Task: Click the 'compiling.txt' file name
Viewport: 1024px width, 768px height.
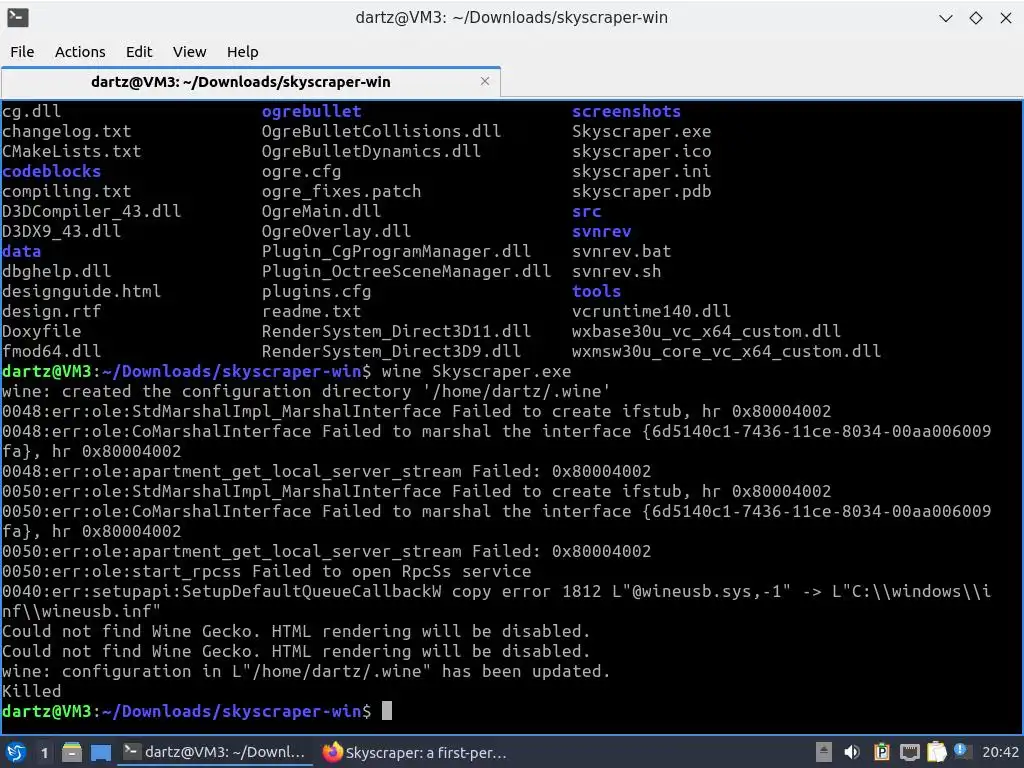Action: click(x=67, y=191)
